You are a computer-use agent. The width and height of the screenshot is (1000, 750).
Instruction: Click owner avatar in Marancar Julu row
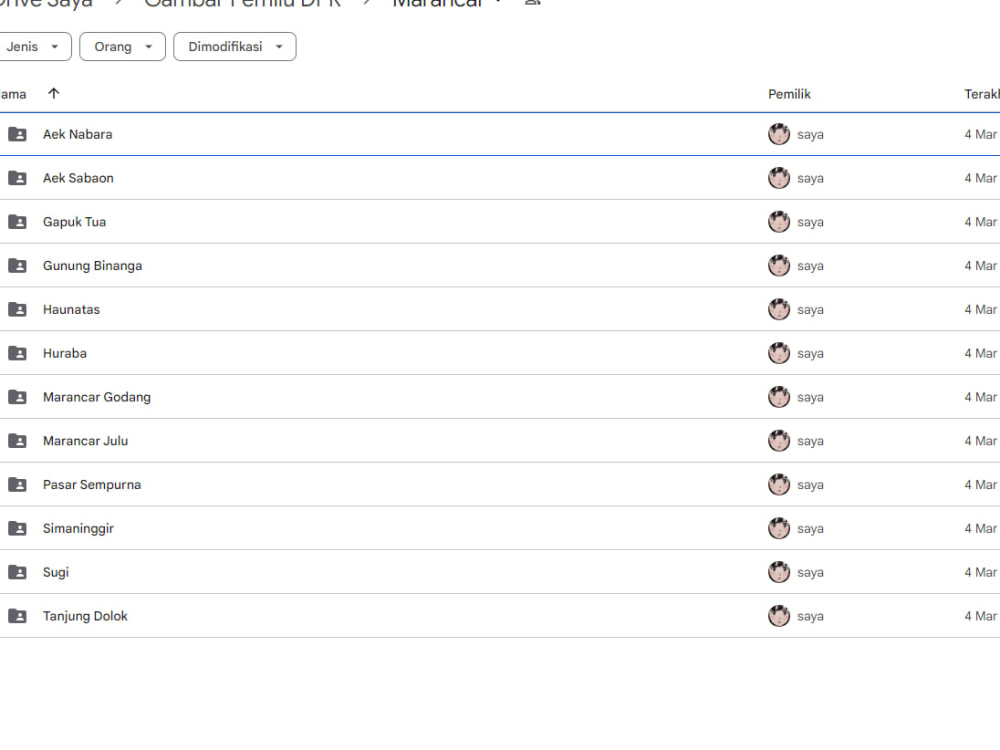click(x=779, y=441)
